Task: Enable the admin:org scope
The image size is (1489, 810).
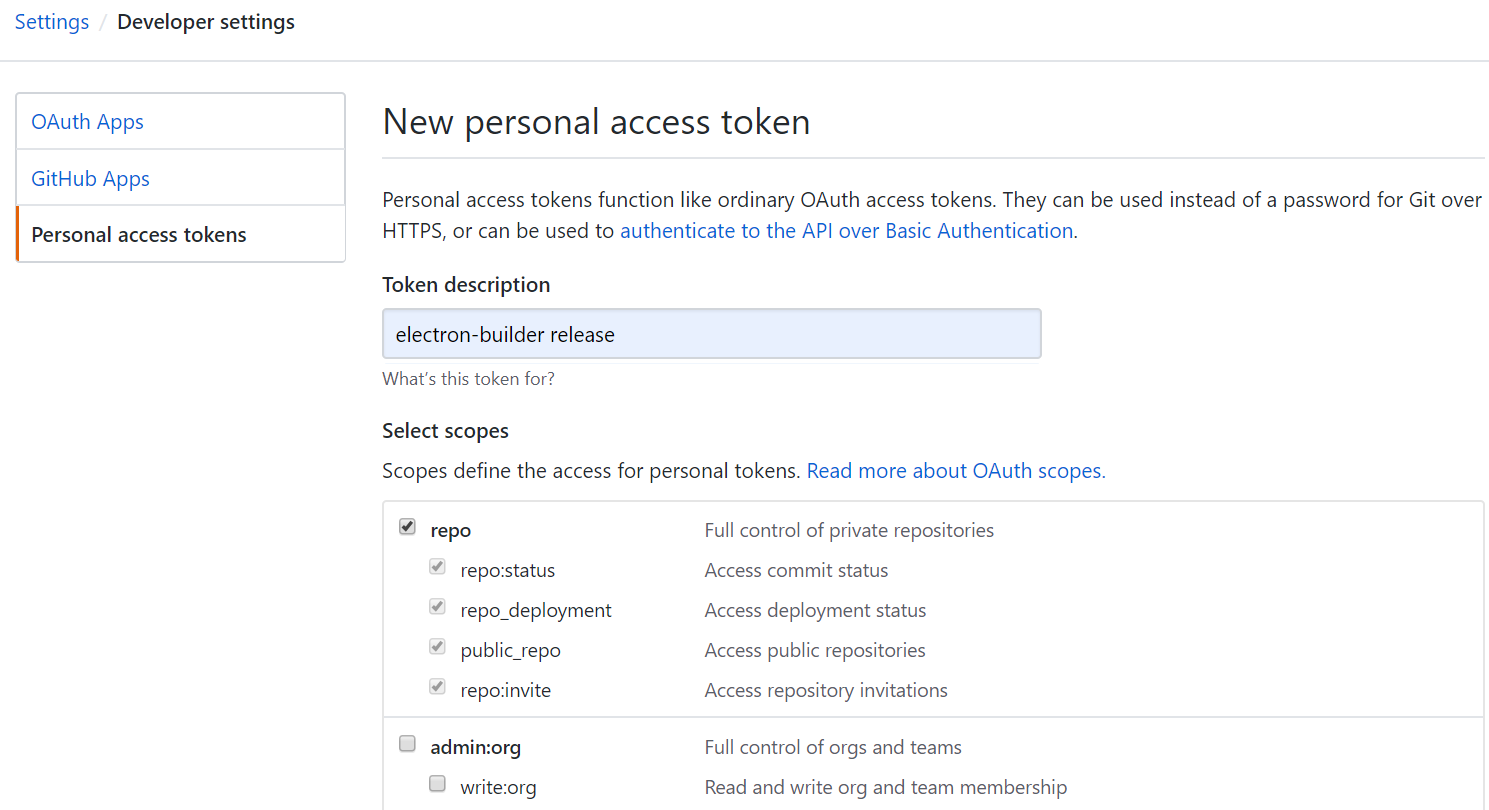Action: point(407,743)
